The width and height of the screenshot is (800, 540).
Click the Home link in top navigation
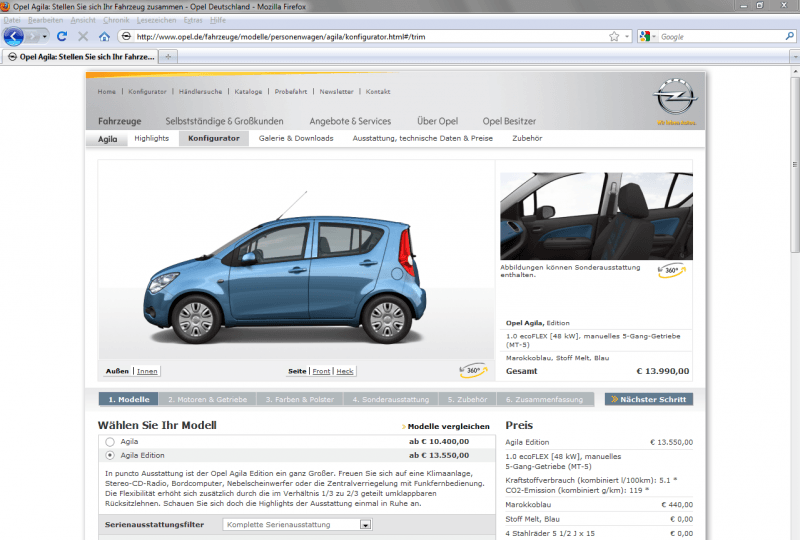click(107, 92)
